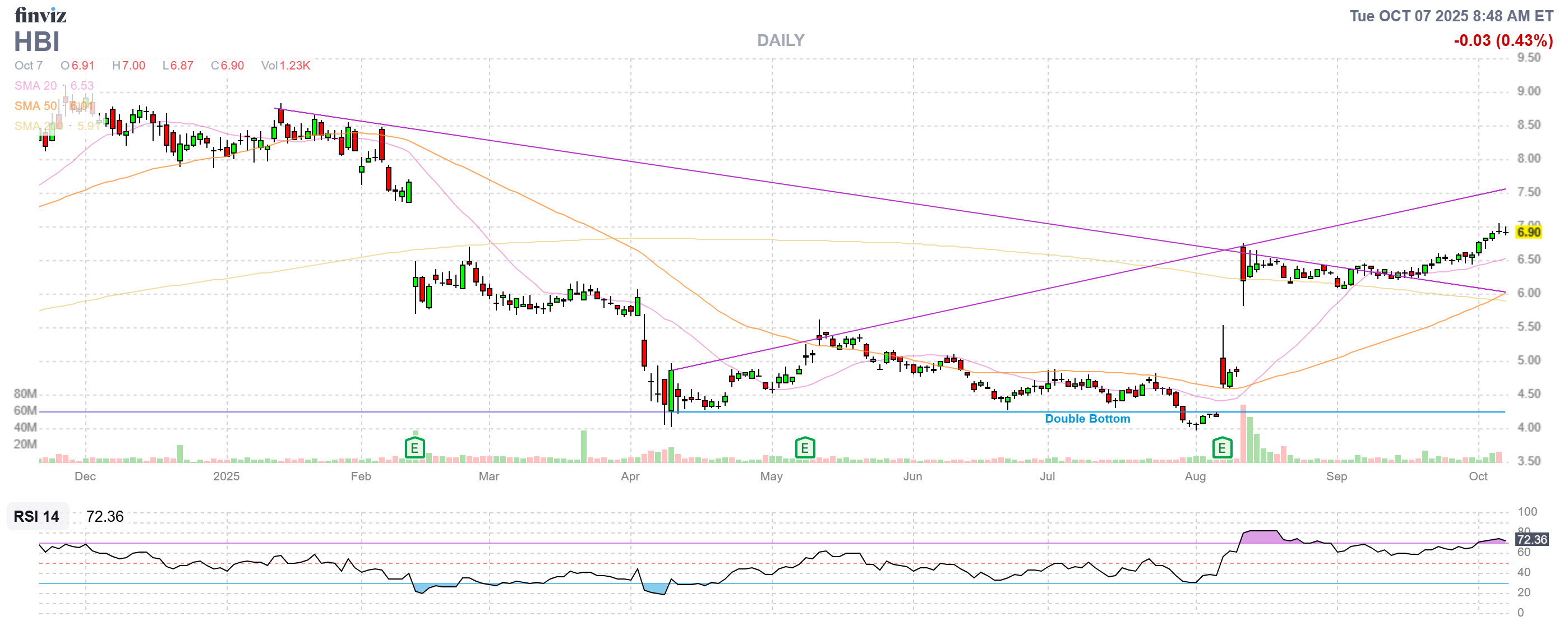The height and width of the screenshot is (630, 1568).
Task: Click the Aug label on the time axis
Action: [x=1195, y=477]
